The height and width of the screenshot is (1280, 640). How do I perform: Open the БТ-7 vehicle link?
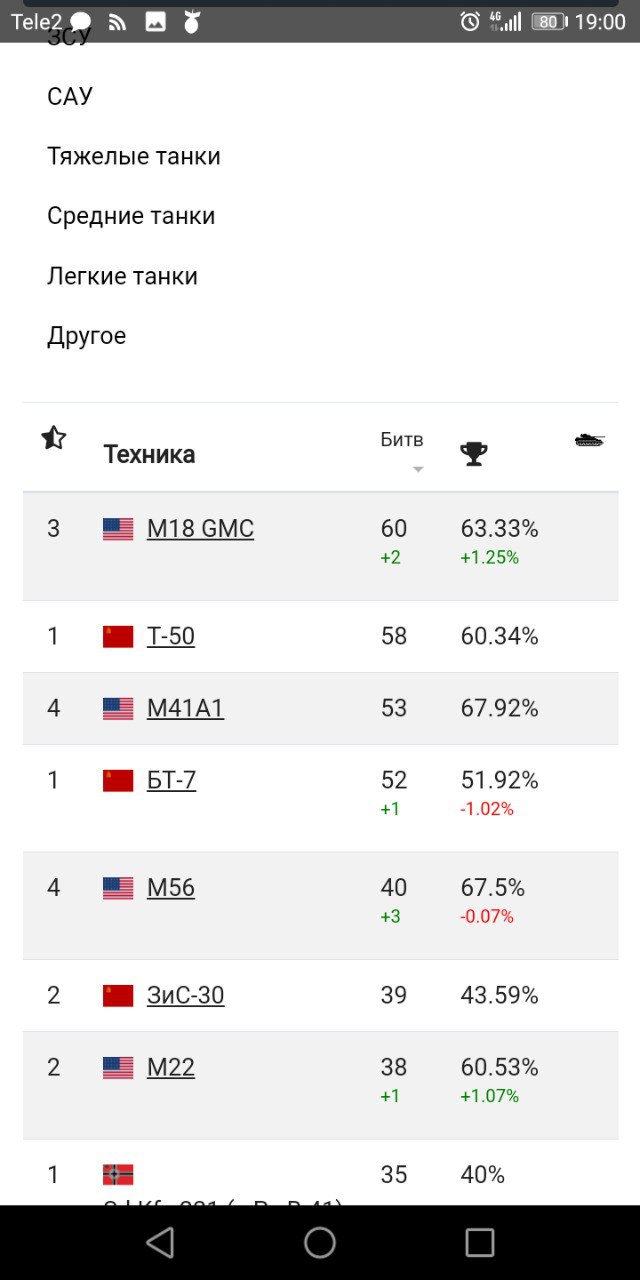(171, 781)
